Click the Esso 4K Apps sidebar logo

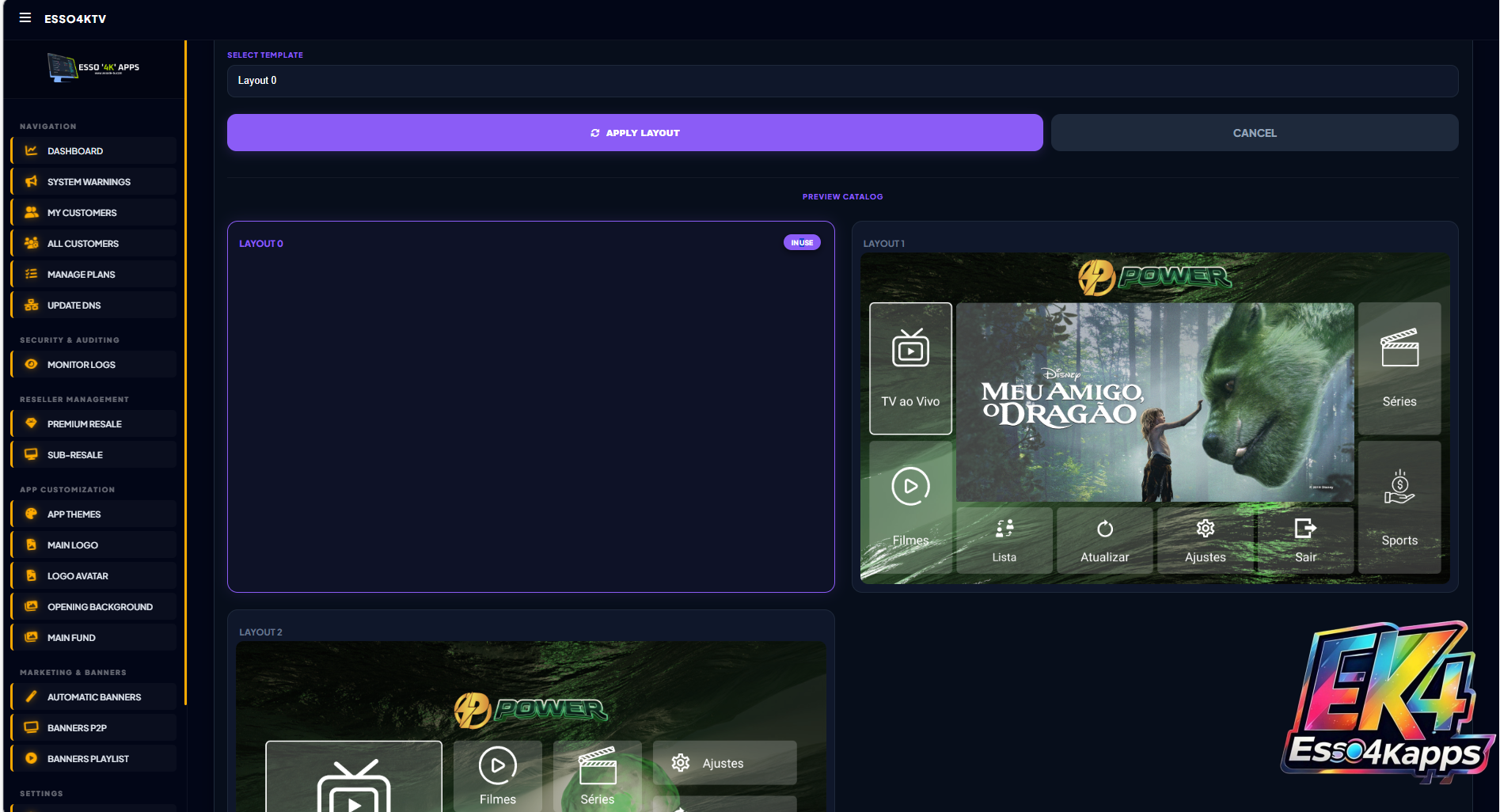point(93,68)
